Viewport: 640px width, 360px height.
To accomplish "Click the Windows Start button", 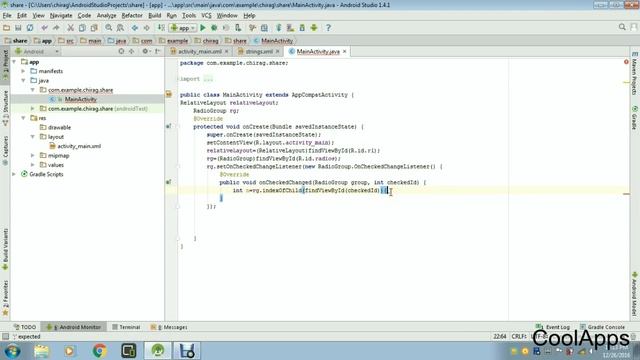I will [x=12, y=351].
